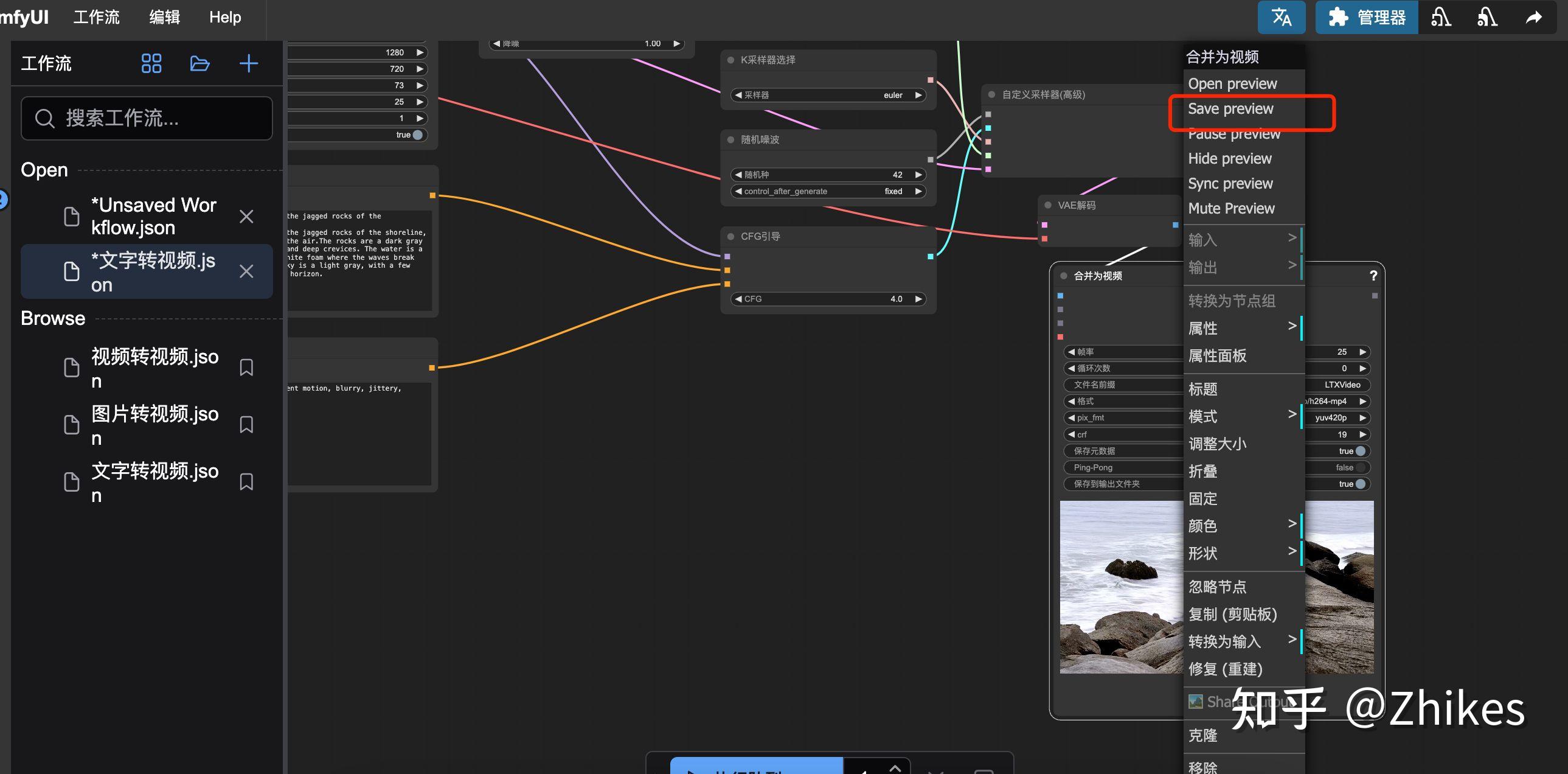
Task: Click the 搜索工作流 search field
Action: (147, 118)
